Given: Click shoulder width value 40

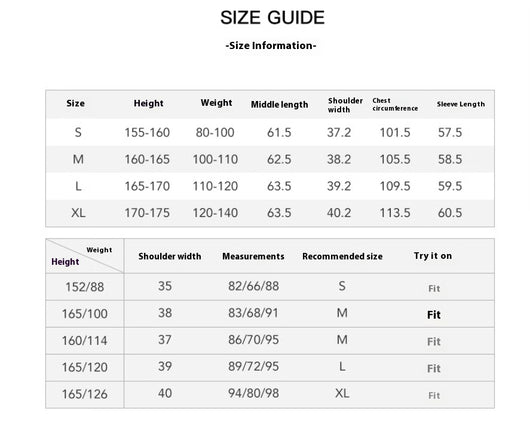Looking at the screenshot, I should pyautogui.click(x=165, y=393).
